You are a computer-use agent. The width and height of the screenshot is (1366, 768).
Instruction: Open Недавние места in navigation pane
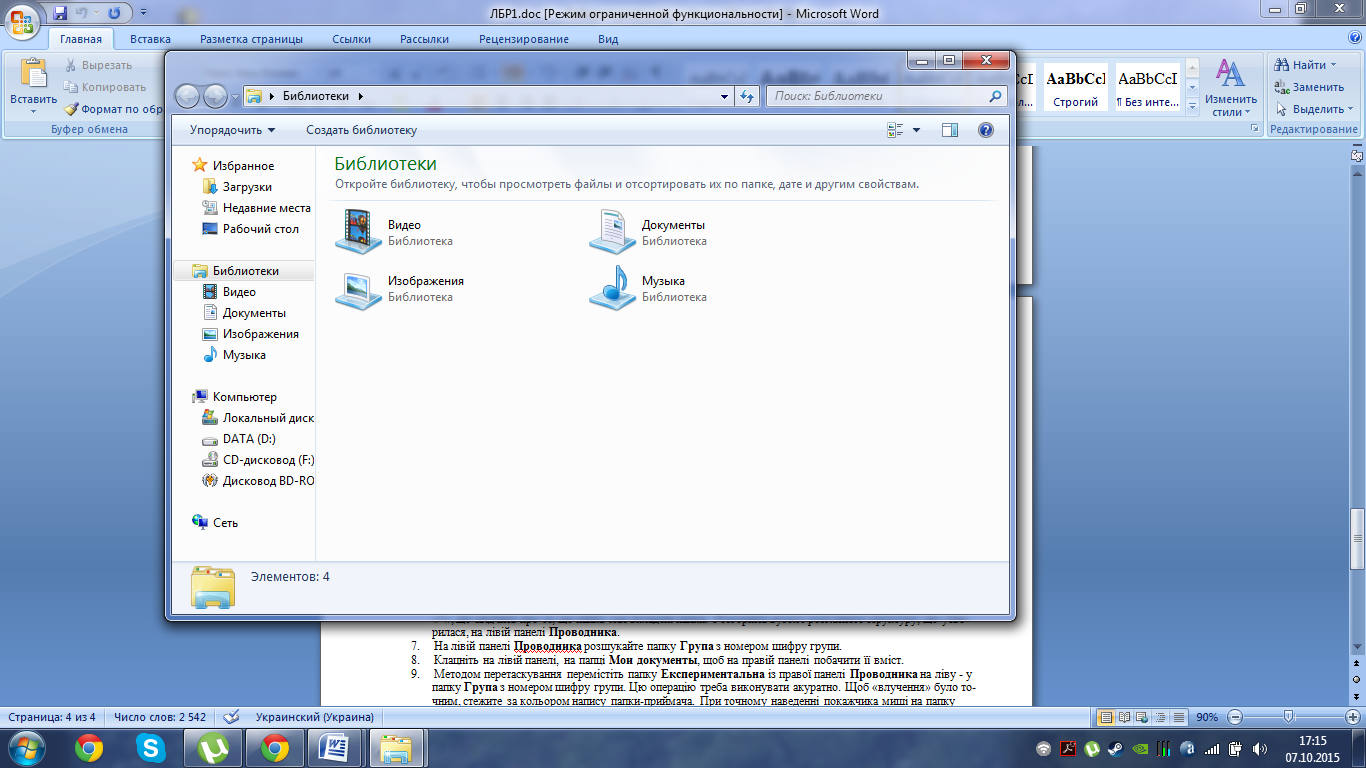tap(257, 208)
